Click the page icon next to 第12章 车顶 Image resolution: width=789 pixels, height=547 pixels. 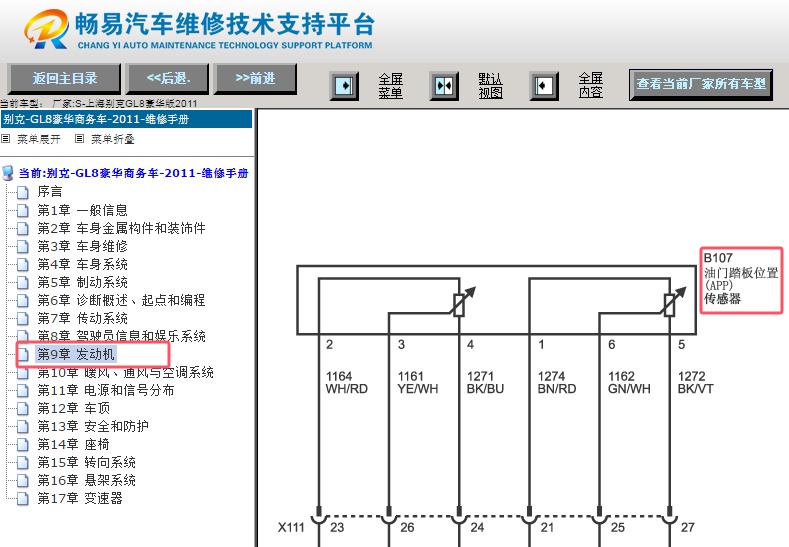pyautogui.click(x=23, y=409)
